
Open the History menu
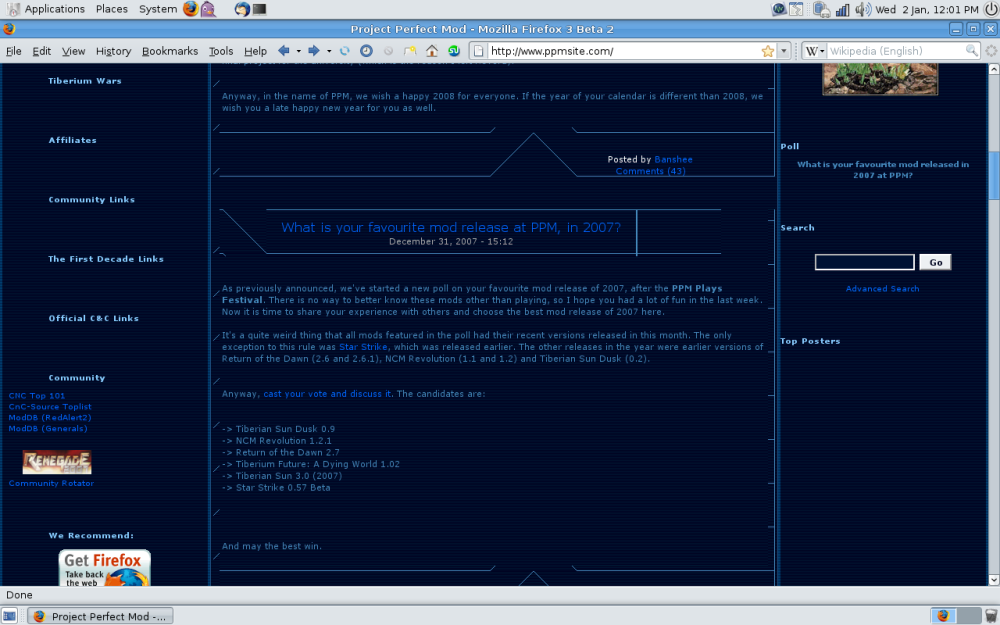point(114,51)
